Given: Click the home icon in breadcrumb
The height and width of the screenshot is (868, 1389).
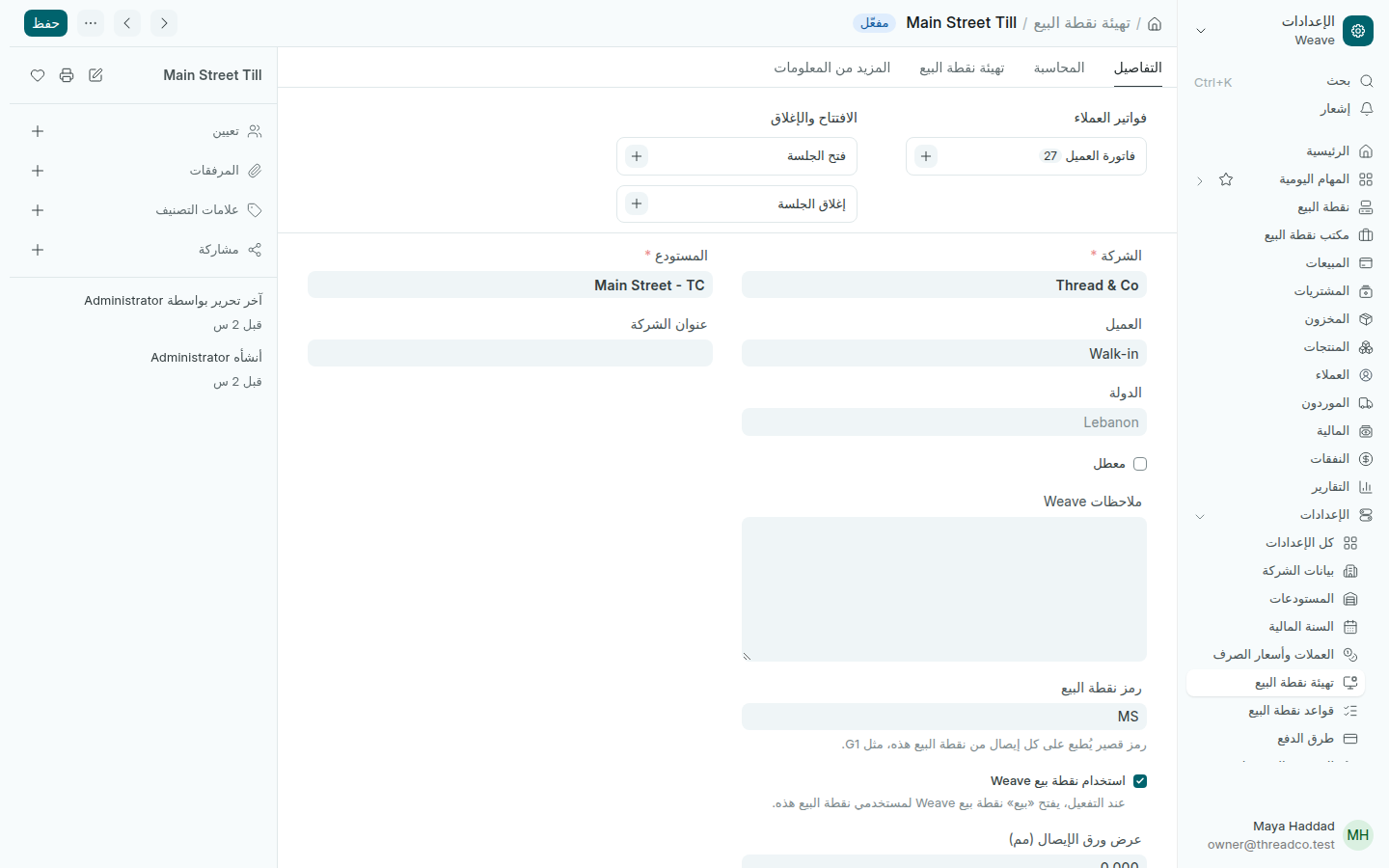Looking at the screenshot, I should pos(1155,23).
